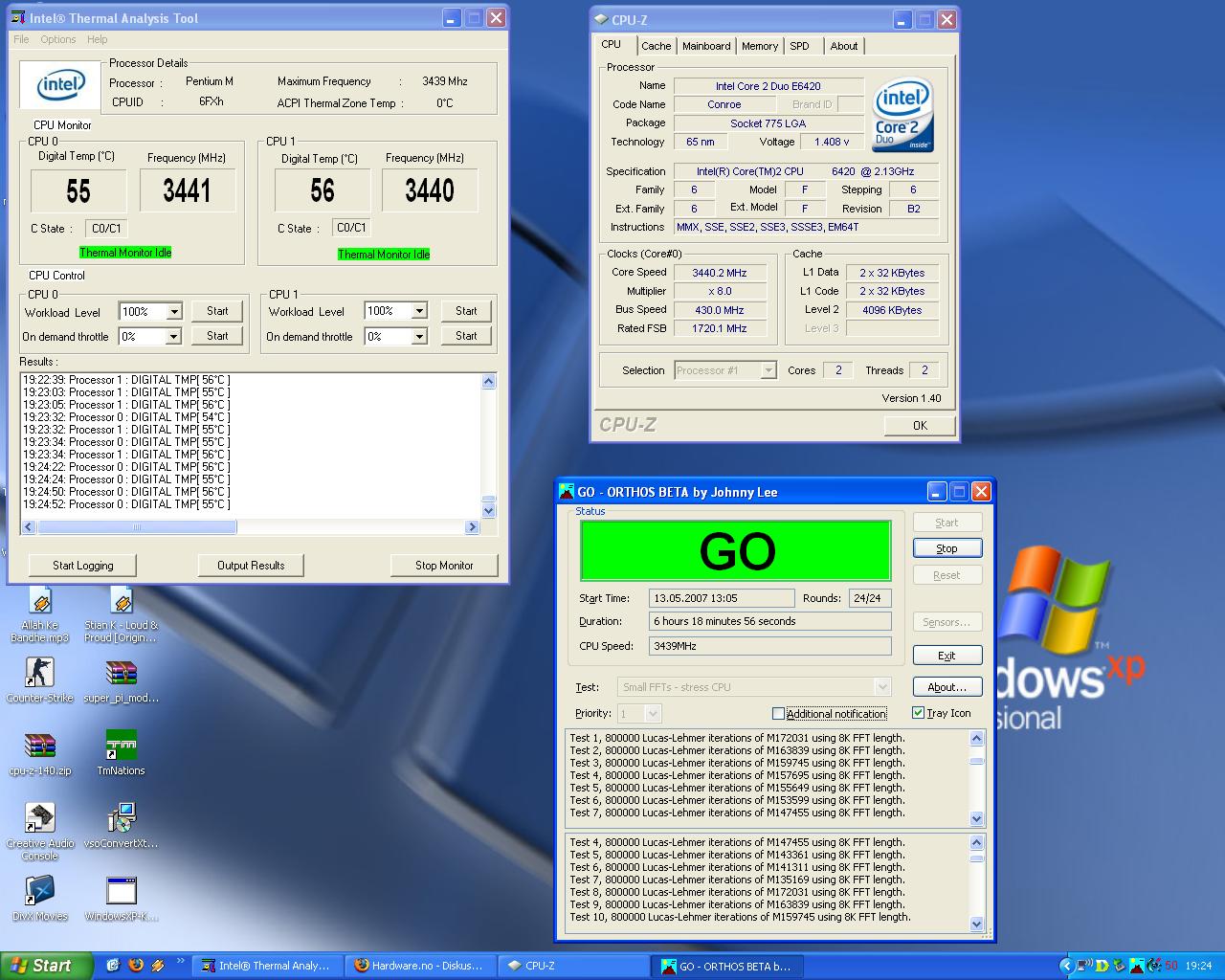The image size is (1225, 980).
Task: Open the cpu-z-140.zip archive icon
Action: tap(39, 753)
